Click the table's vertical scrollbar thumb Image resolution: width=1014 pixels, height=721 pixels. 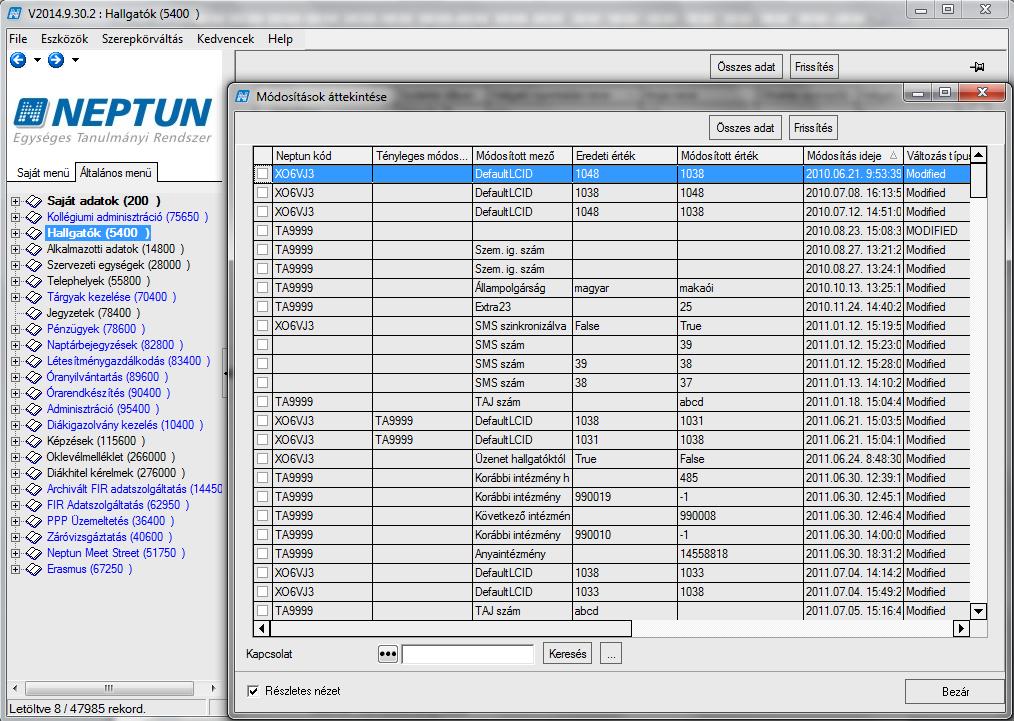(x=978, y=180)
